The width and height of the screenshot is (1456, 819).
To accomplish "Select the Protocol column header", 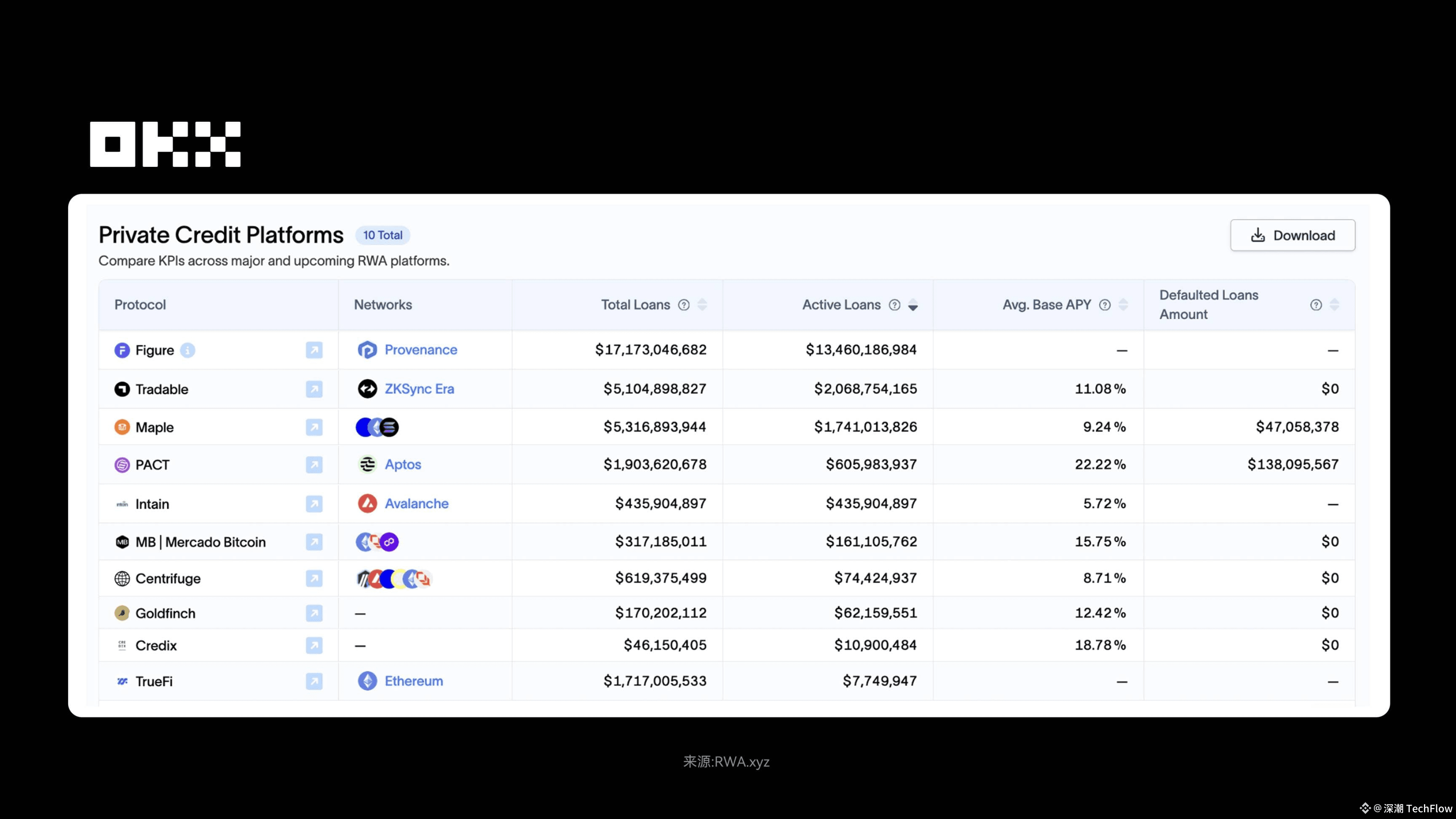I will click(140, 305).
